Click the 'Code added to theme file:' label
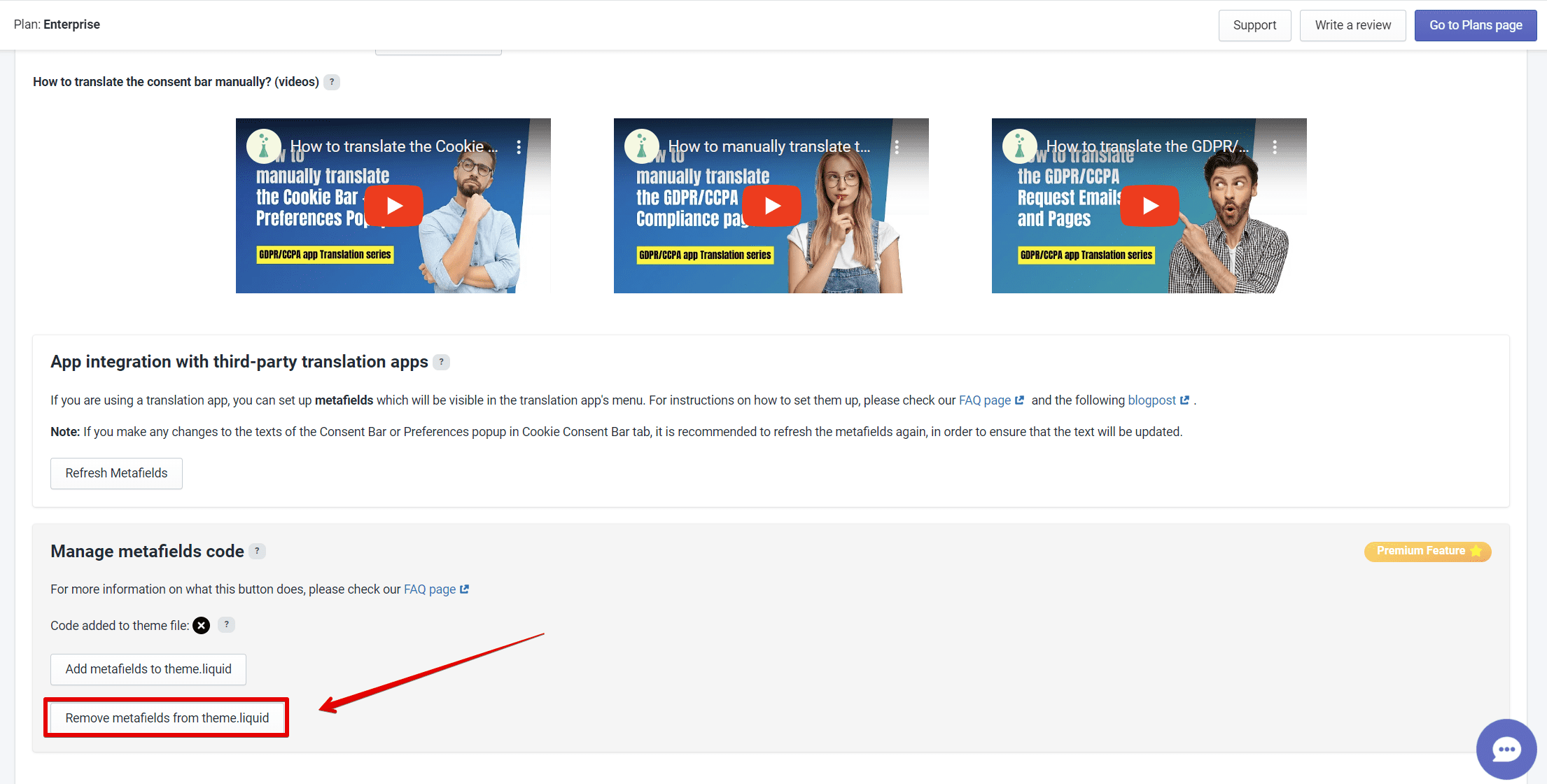The width and height of the screenshot is (1547, 784). pyautogui.click(x=120, y=626)
